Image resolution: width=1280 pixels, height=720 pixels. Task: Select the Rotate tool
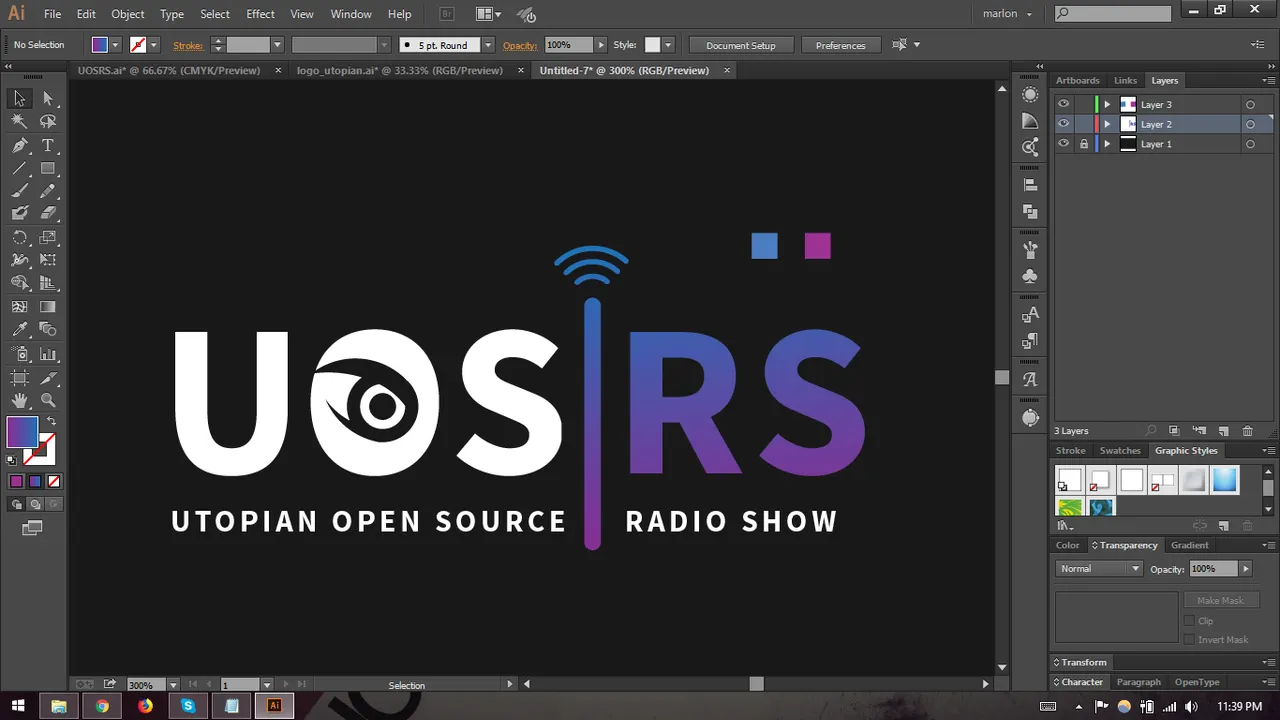19,238
